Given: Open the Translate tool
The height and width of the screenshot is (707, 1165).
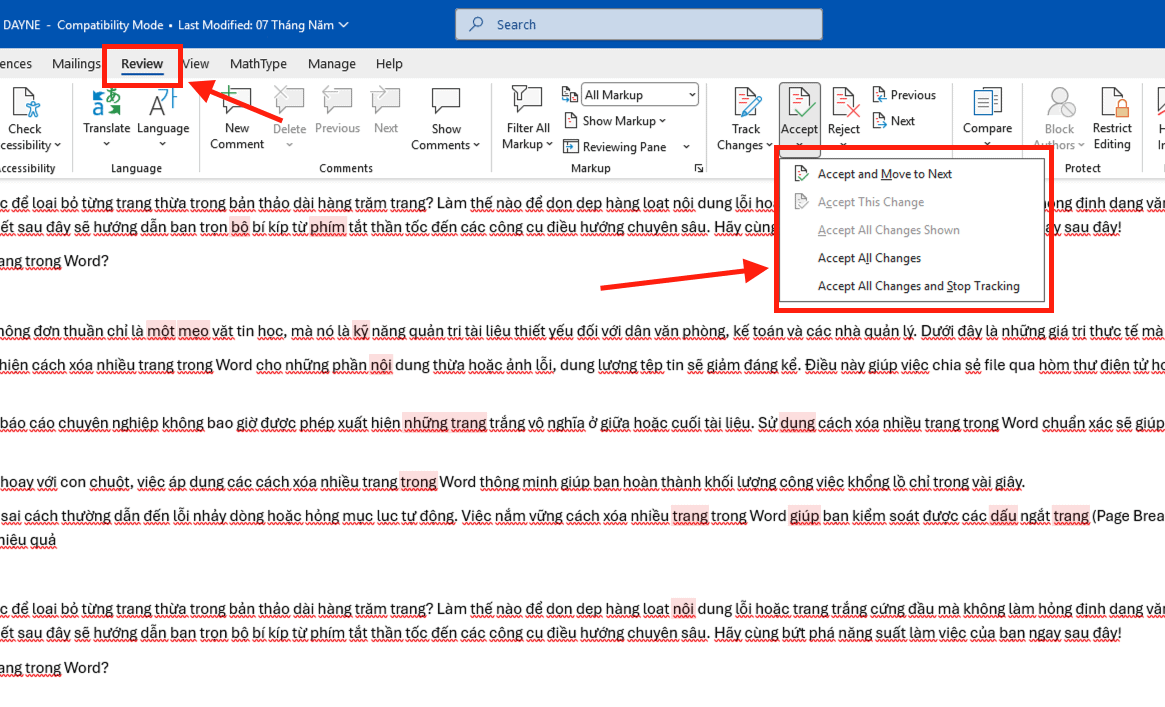Looking at the screenshot, I should click(x=106, y=117).
